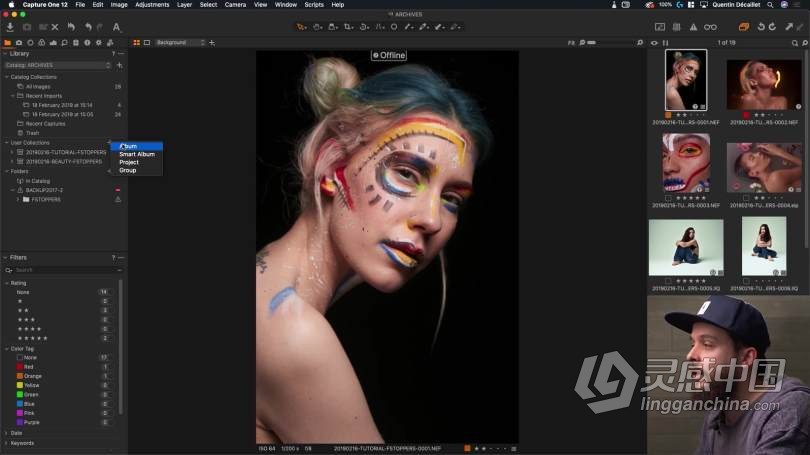The width and height of the screenshot is (810, 455).
Task: Click the orange Copy Adjustments icon
Action: pyautogui.click(x=744, y=27)
